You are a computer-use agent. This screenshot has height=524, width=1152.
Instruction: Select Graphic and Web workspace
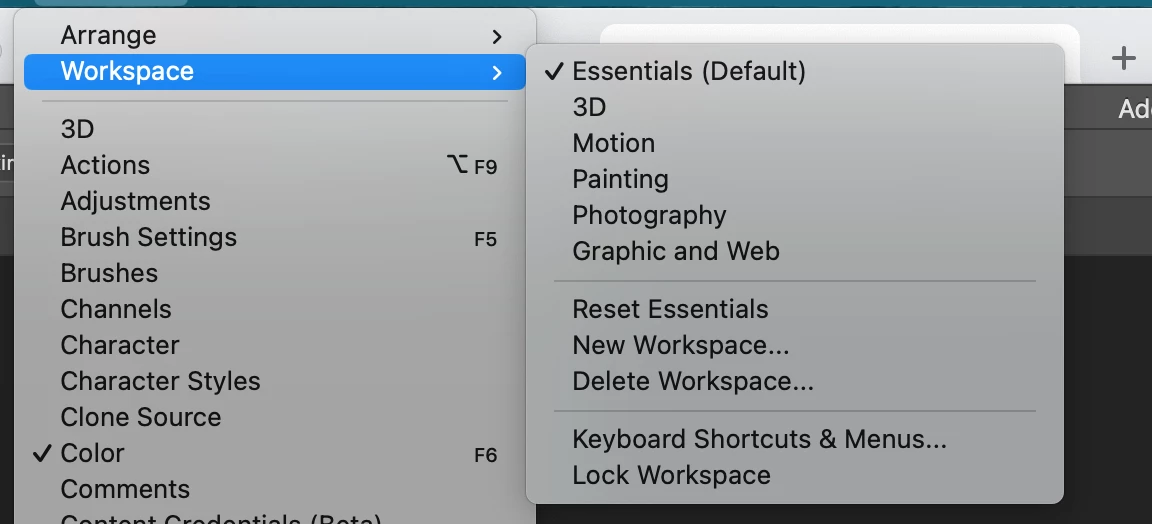tap(675, 252)
